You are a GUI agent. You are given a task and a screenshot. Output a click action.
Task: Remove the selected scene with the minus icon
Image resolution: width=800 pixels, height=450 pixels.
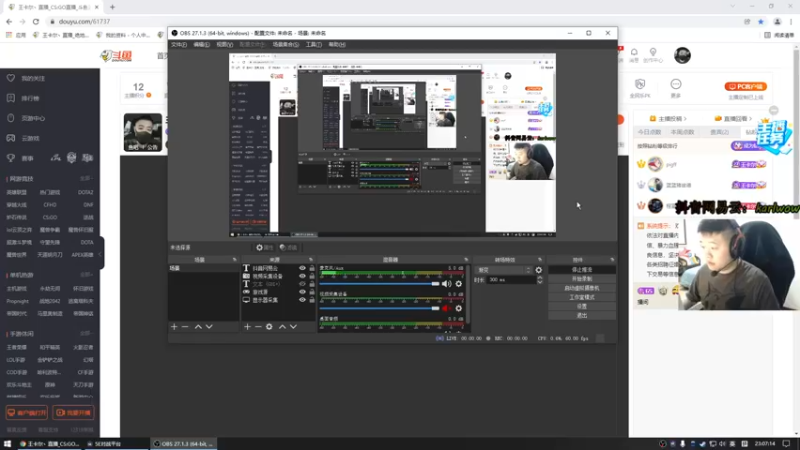point(185,327)
